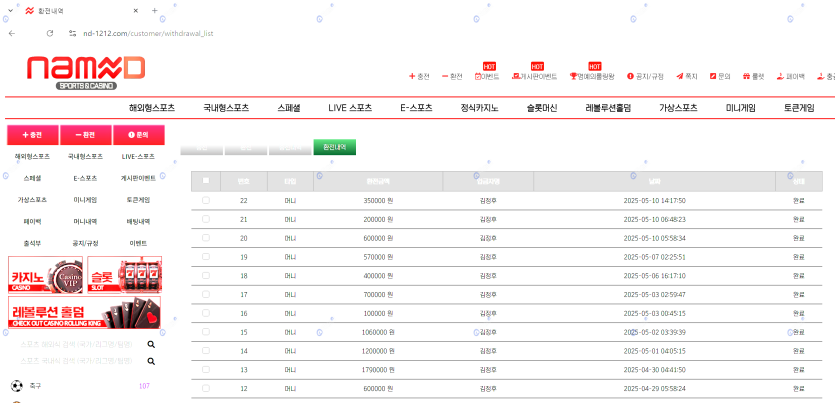Select the soccer ball 축구 category
835x403 pixels.
coord(17,385)
